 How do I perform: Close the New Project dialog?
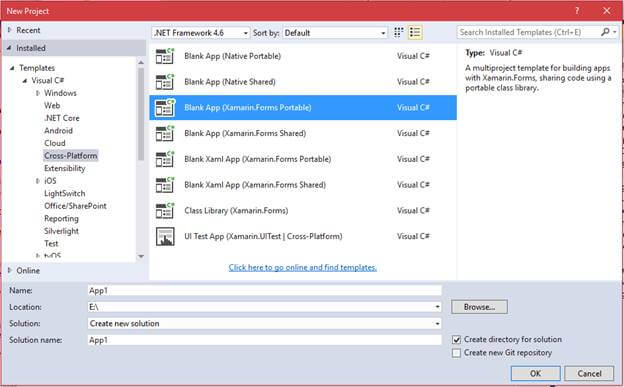[606, 11]
